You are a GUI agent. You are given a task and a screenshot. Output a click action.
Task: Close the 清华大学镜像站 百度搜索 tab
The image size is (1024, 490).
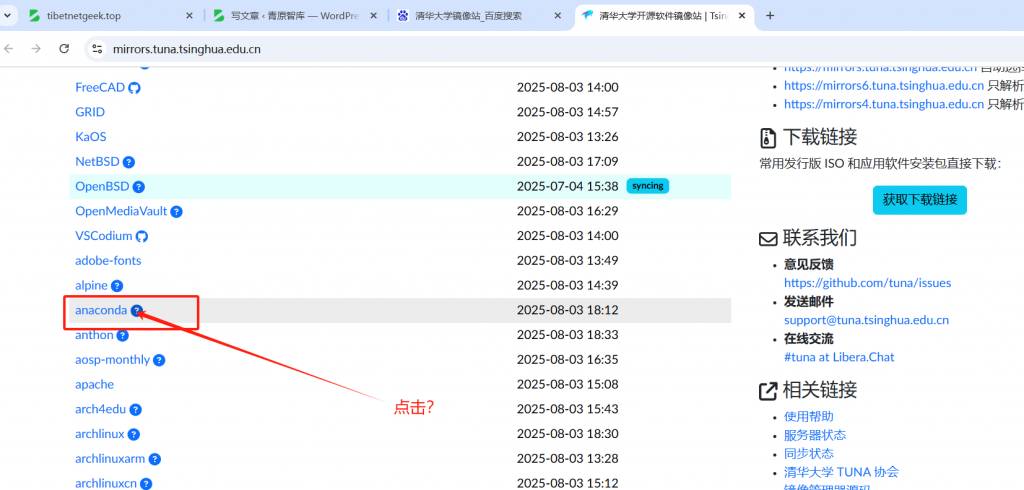pos(558,16)
